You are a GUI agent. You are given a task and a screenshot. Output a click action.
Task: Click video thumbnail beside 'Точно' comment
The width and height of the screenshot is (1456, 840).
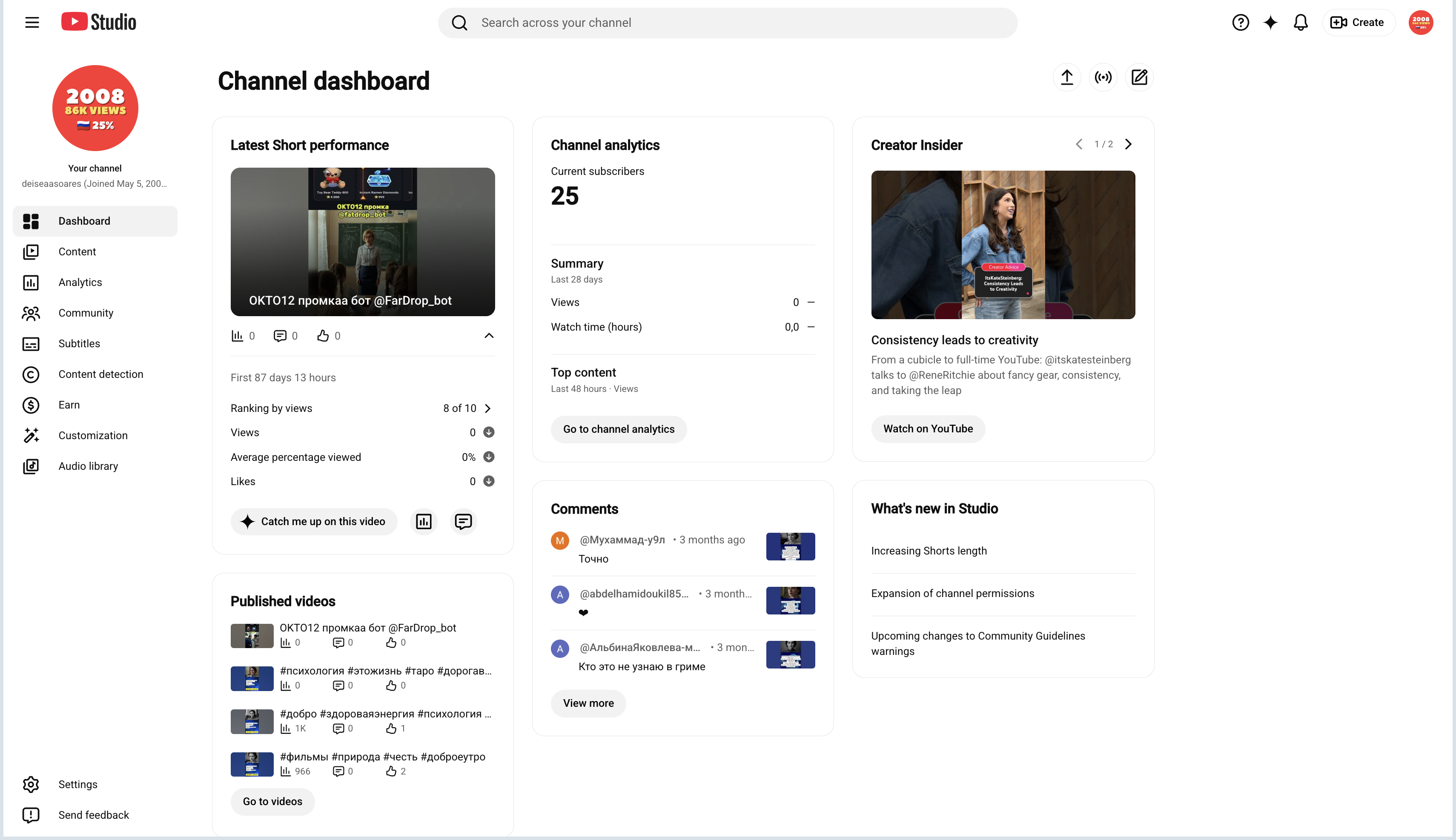click(x=790, y=546)
